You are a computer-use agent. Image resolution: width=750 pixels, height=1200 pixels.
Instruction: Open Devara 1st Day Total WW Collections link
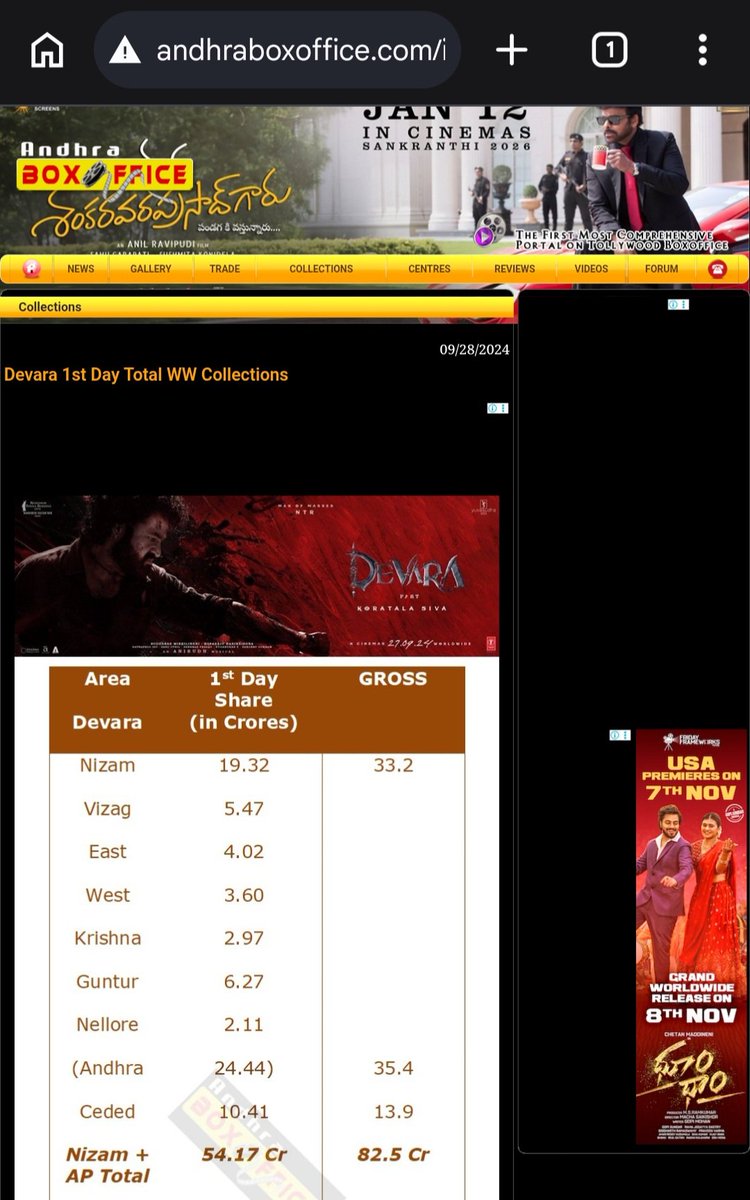(x=146, y=374)
